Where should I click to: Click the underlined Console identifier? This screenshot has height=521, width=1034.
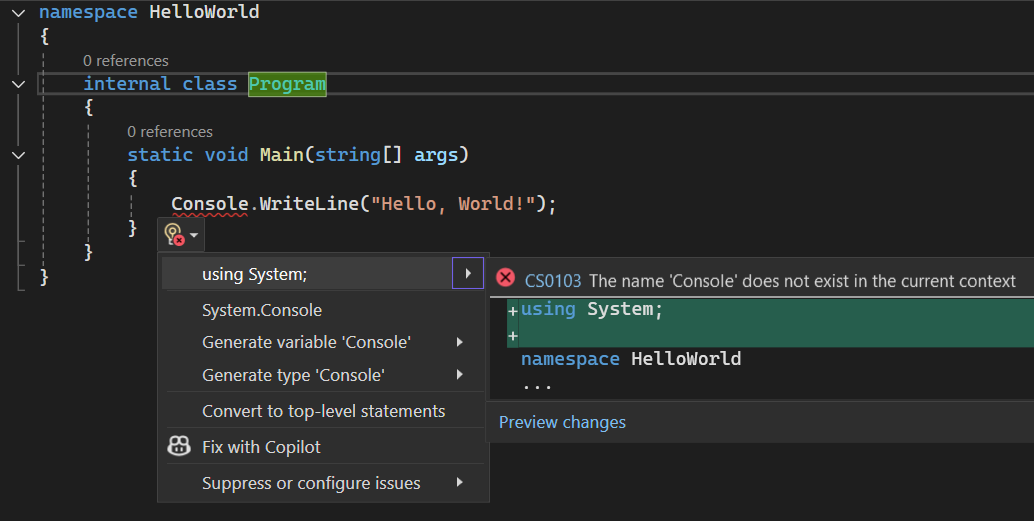pos(209,204)
